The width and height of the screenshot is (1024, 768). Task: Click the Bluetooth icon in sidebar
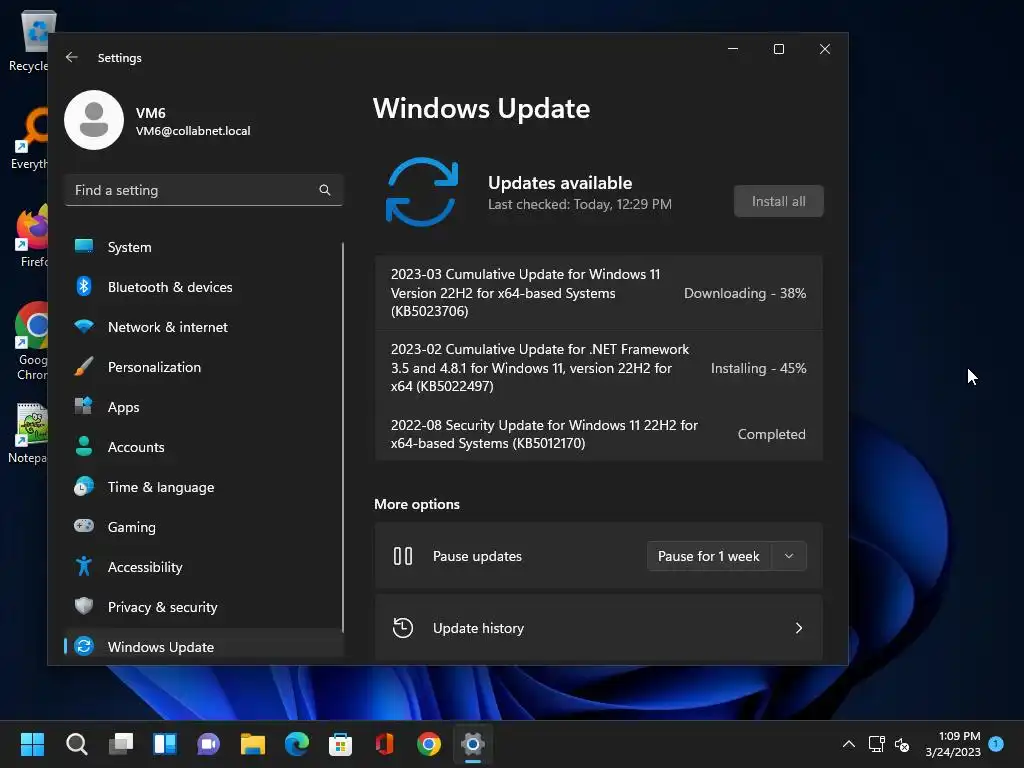click(x=84, y=286)
